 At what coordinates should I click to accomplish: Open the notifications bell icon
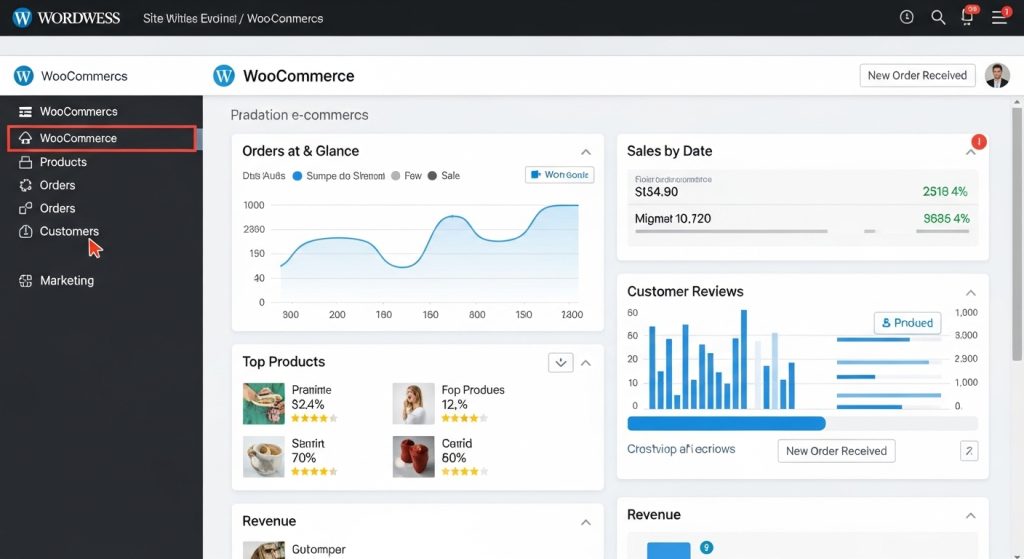[967, 17]
